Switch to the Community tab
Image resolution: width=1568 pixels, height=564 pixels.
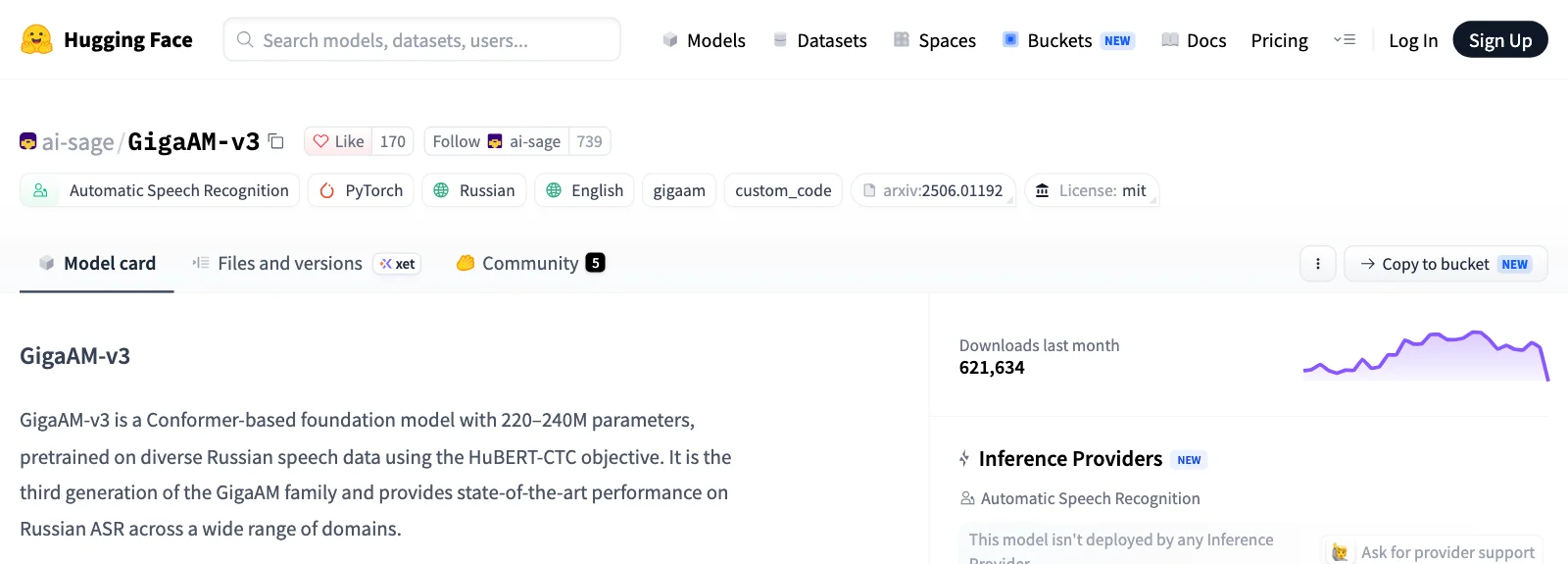(x=530, y=263)
